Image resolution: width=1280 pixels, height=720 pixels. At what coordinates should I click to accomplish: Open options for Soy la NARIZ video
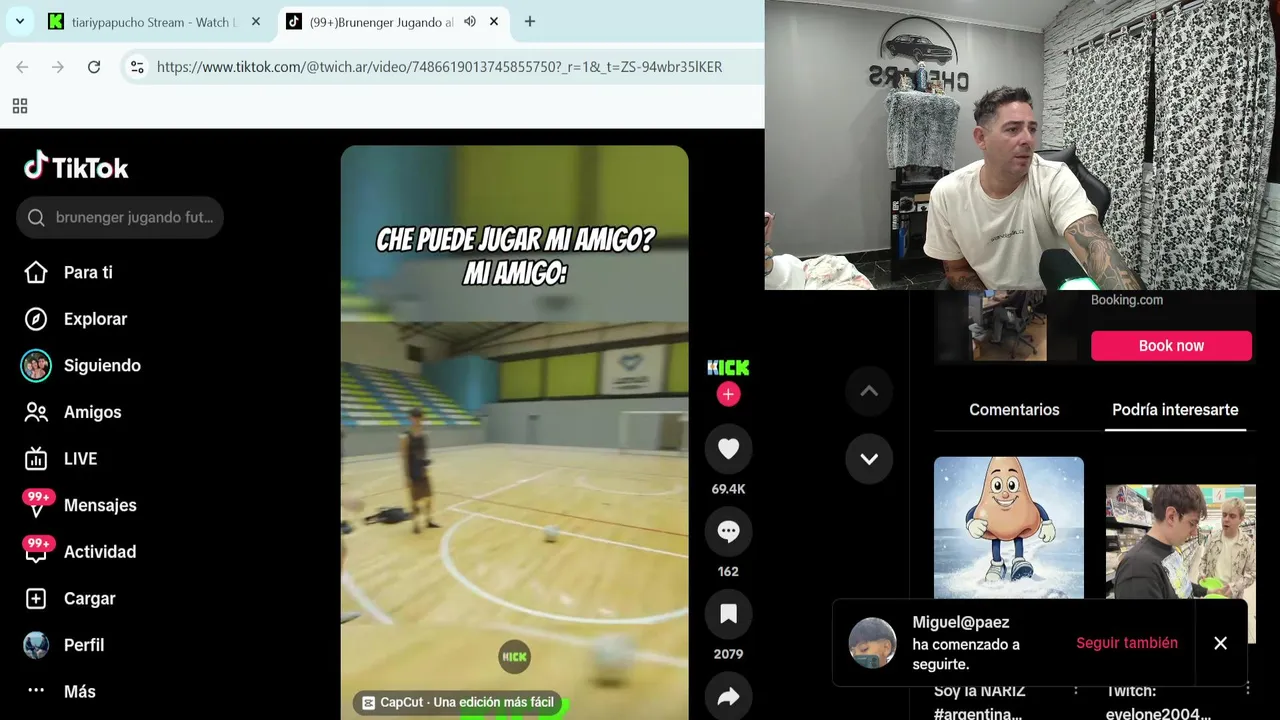(1076, 689)
